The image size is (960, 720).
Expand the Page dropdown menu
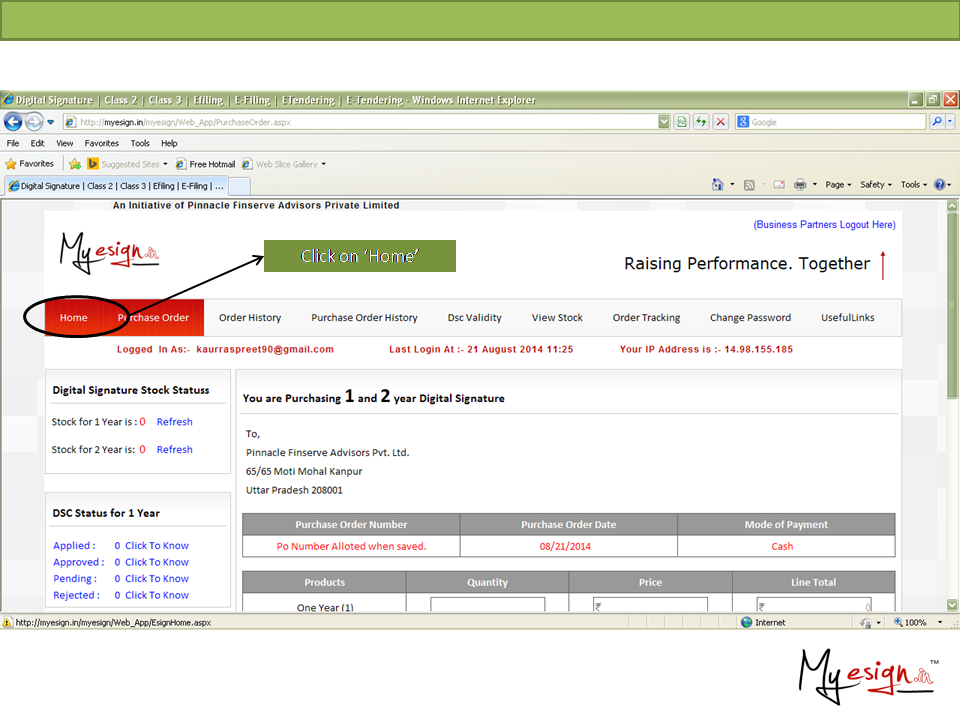[x=838, y=185]
